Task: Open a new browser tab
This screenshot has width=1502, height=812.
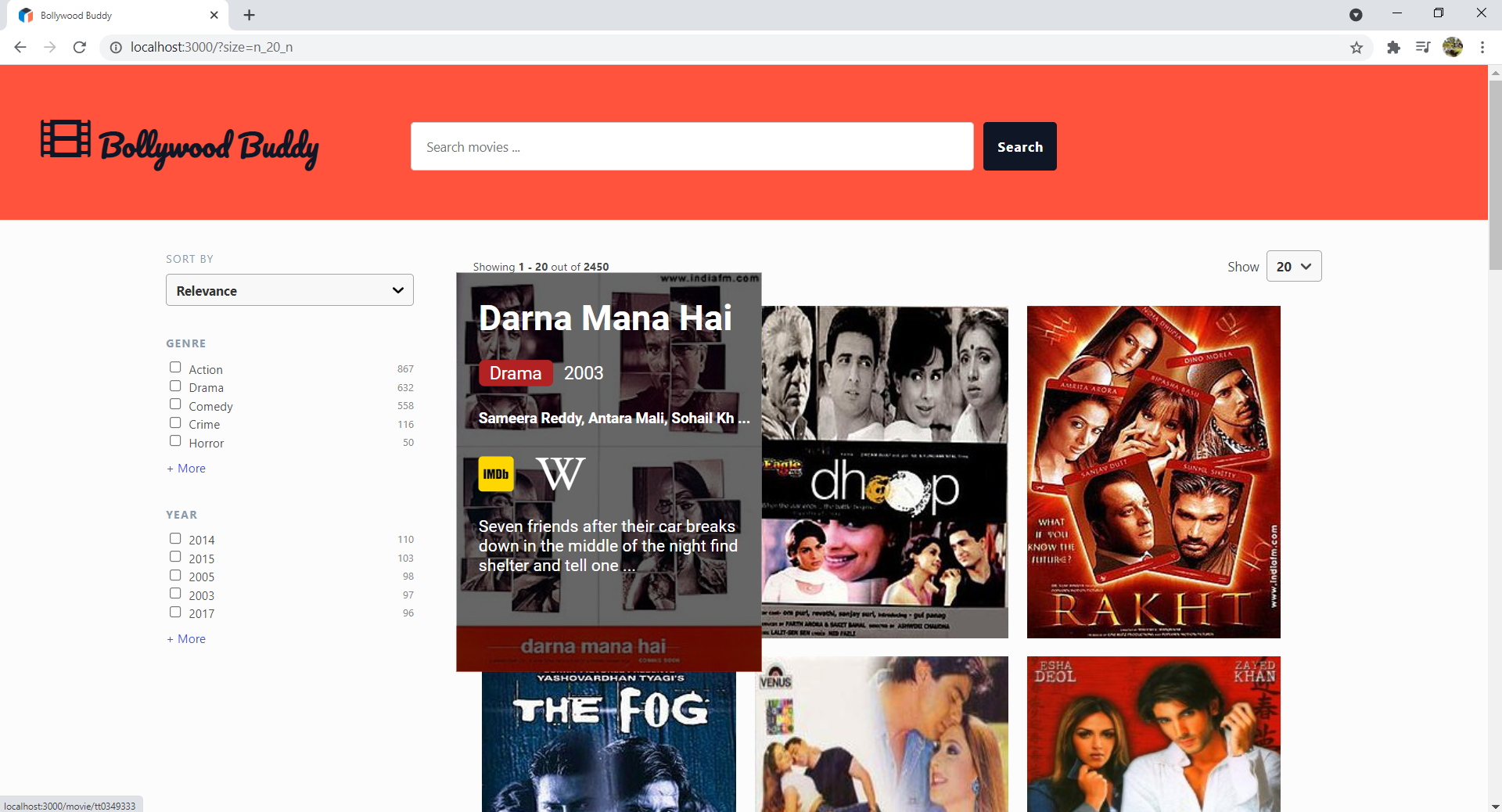Action: pyautogui.click(x=249, y=15)
